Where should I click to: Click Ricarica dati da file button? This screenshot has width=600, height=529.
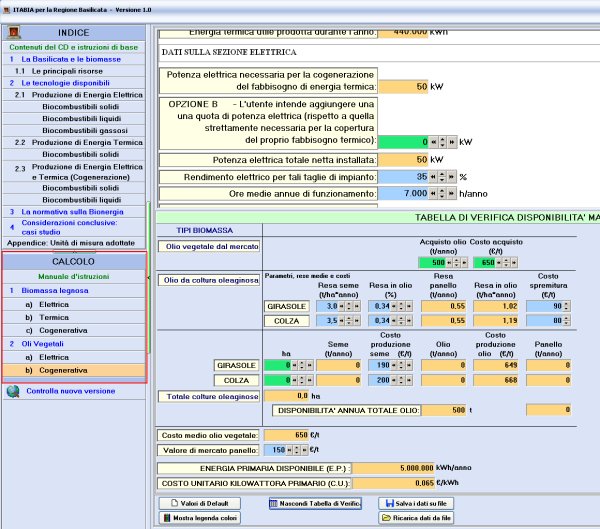point(416,518)
